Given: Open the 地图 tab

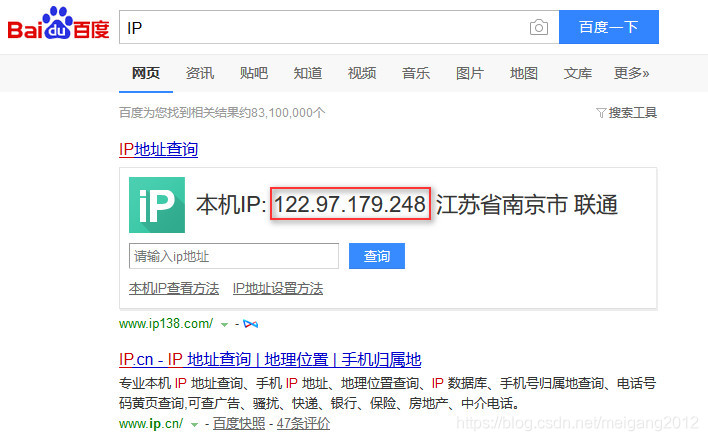Looking at the screenshot, I should [x=524, y=73].
